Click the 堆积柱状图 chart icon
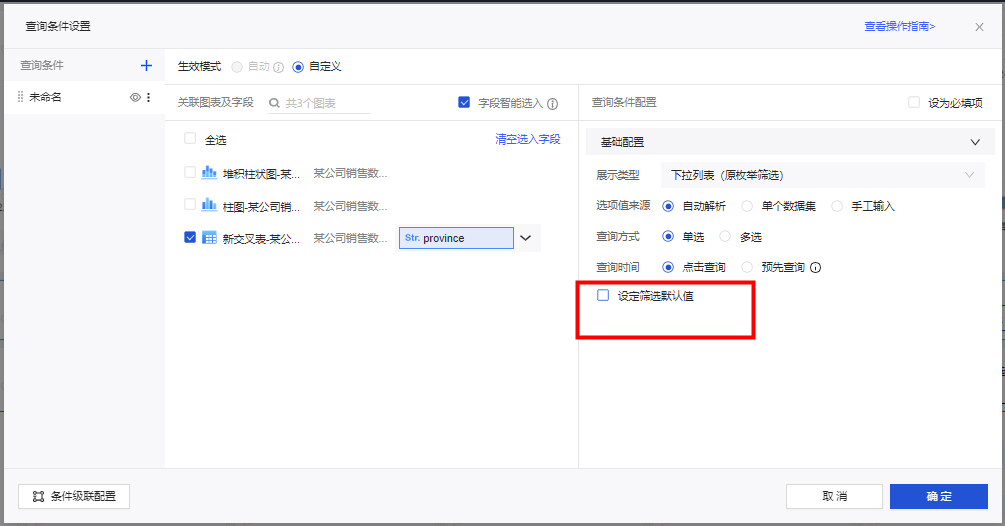The height and width of the screenshot is (526, 1005). click(x=209, y=173)
